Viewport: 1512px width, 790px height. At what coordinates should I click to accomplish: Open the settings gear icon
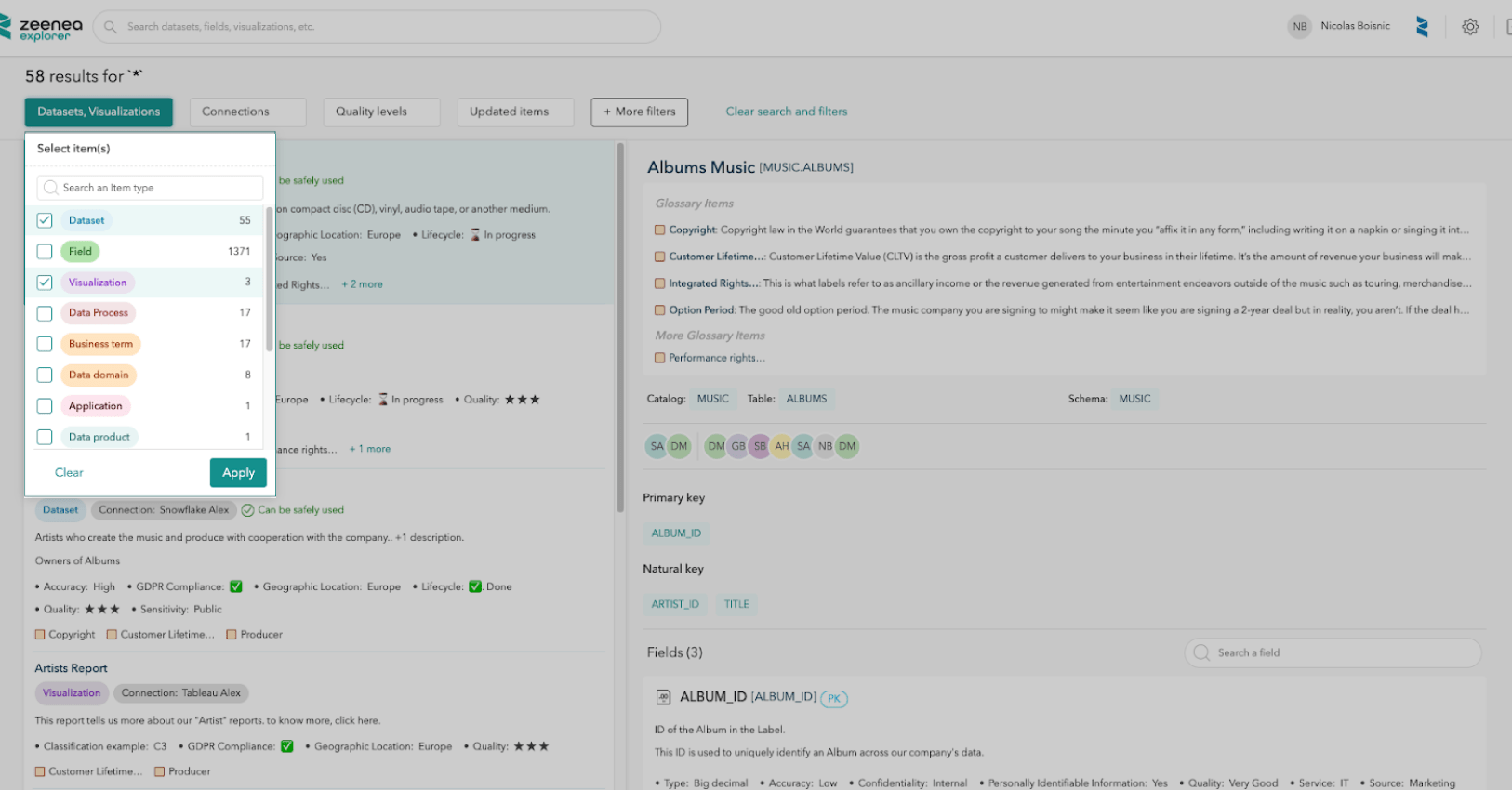click(x=1469, y=27)
